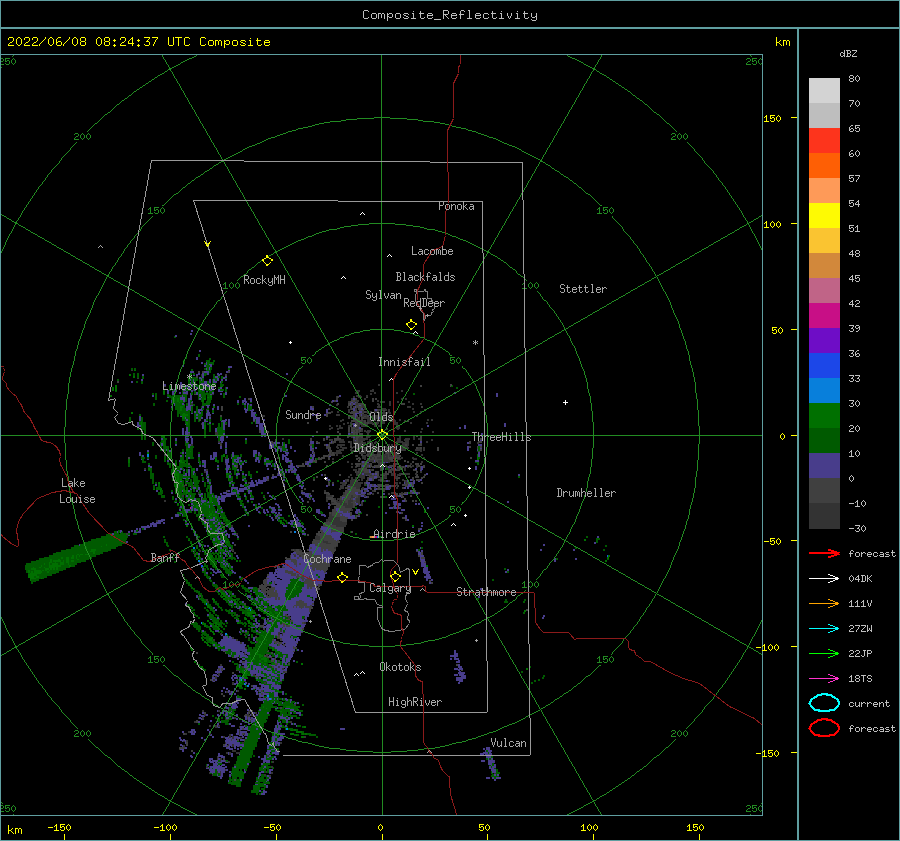Pick the bright green 30-20 dBZ swatch

click(x=824, y=415)
